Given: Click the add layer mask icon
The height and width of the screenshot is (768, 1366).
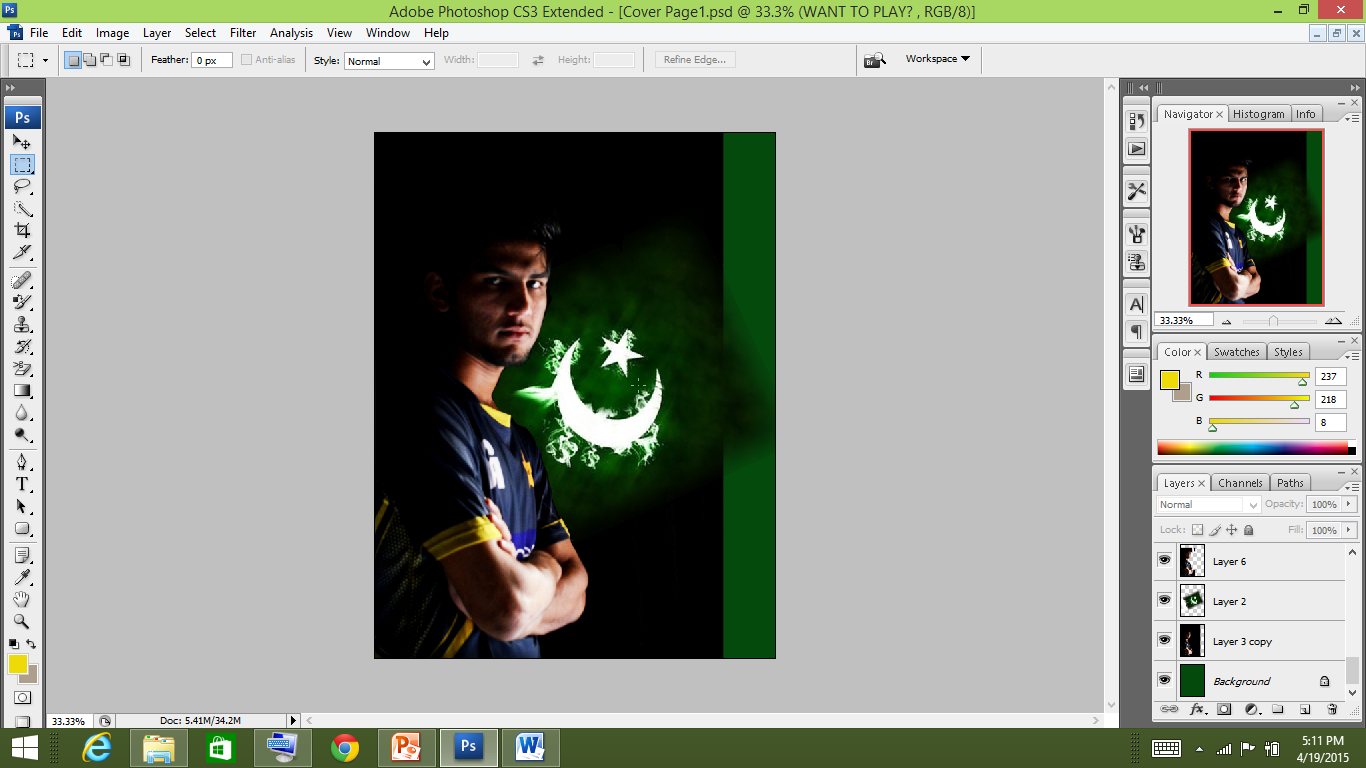Looking at the screenshot, I should tap(1224, 709).
